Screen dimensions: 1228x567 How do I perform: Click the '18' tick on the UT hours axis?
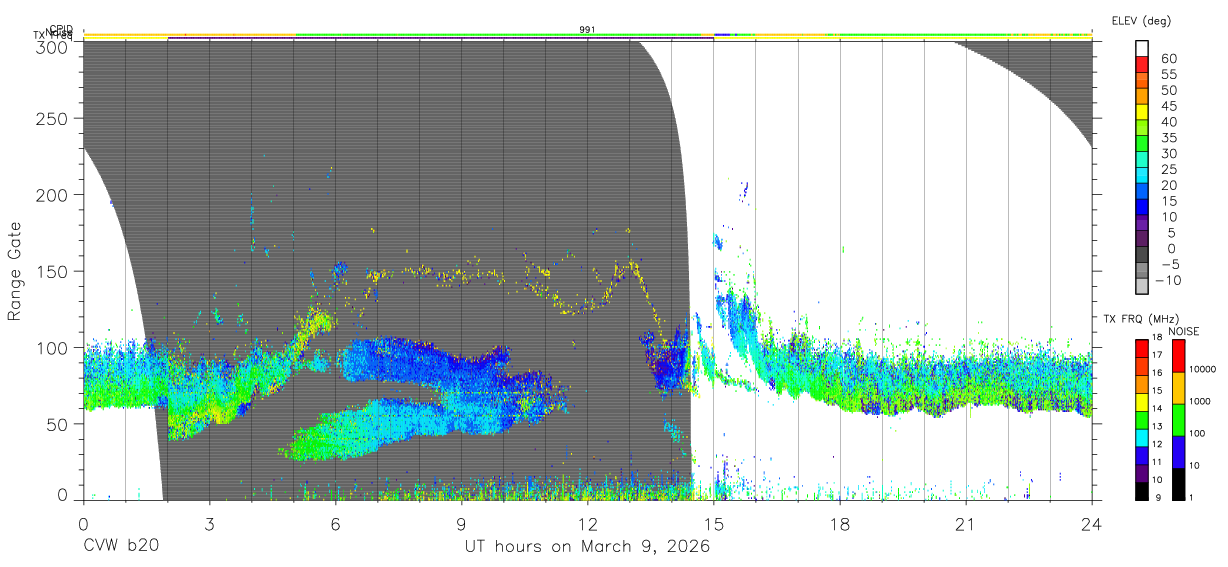840,524
